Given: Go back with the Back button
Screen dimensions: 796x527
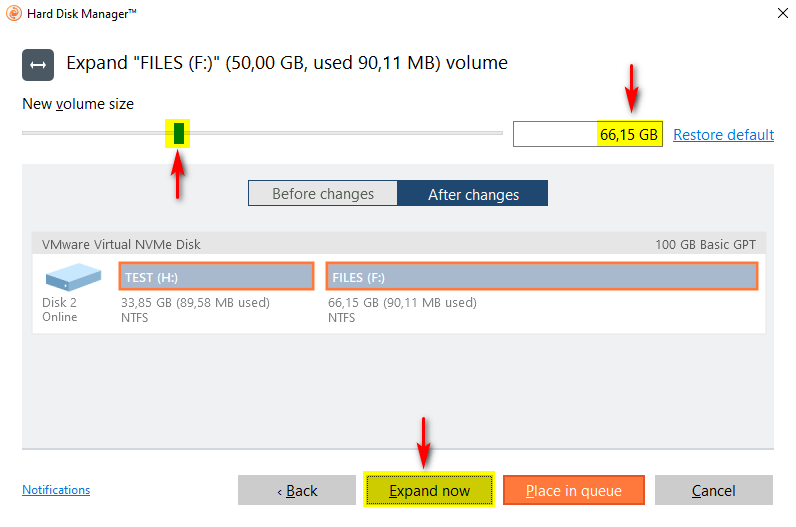Looking at the screenshot, I should point(297,490).
